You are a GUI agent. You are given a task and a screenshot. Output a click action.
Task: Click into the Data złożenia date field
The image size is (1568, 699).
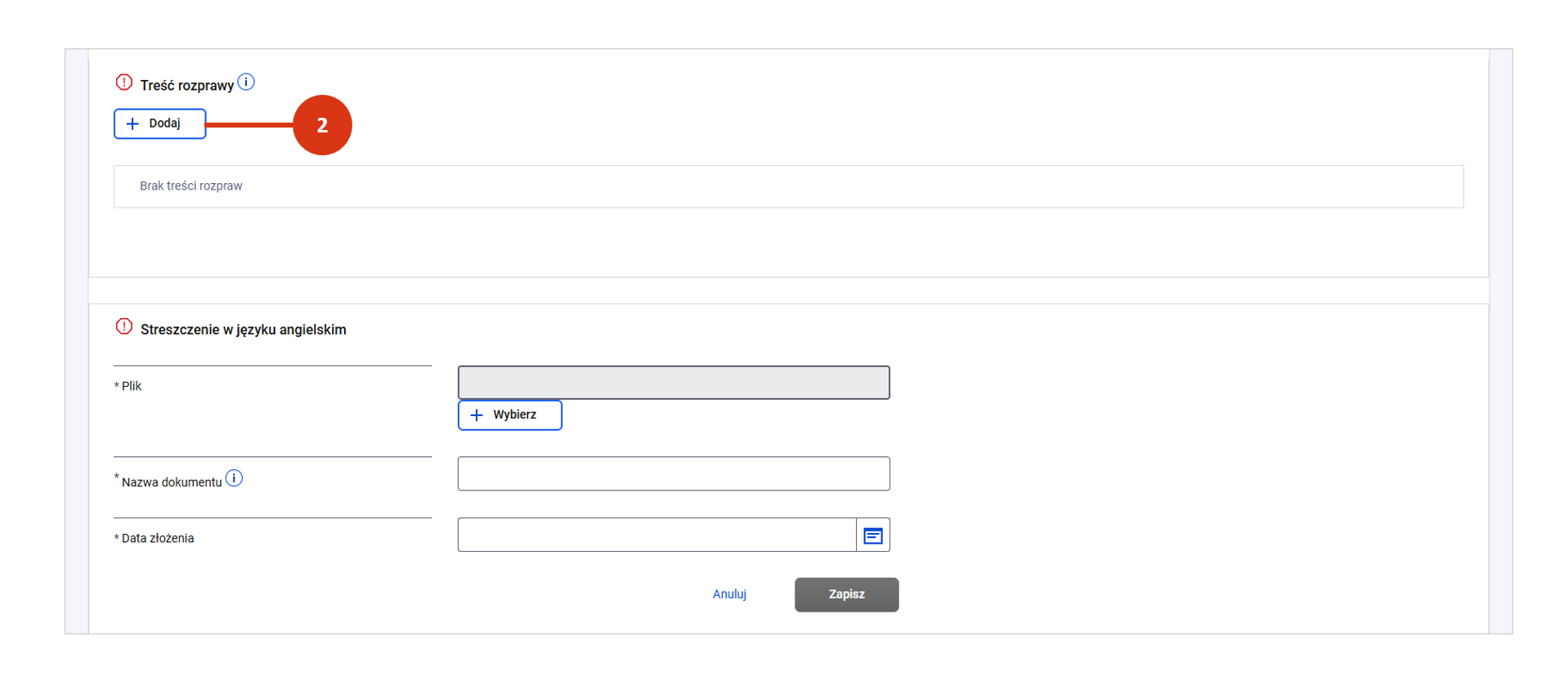[656, 535]
